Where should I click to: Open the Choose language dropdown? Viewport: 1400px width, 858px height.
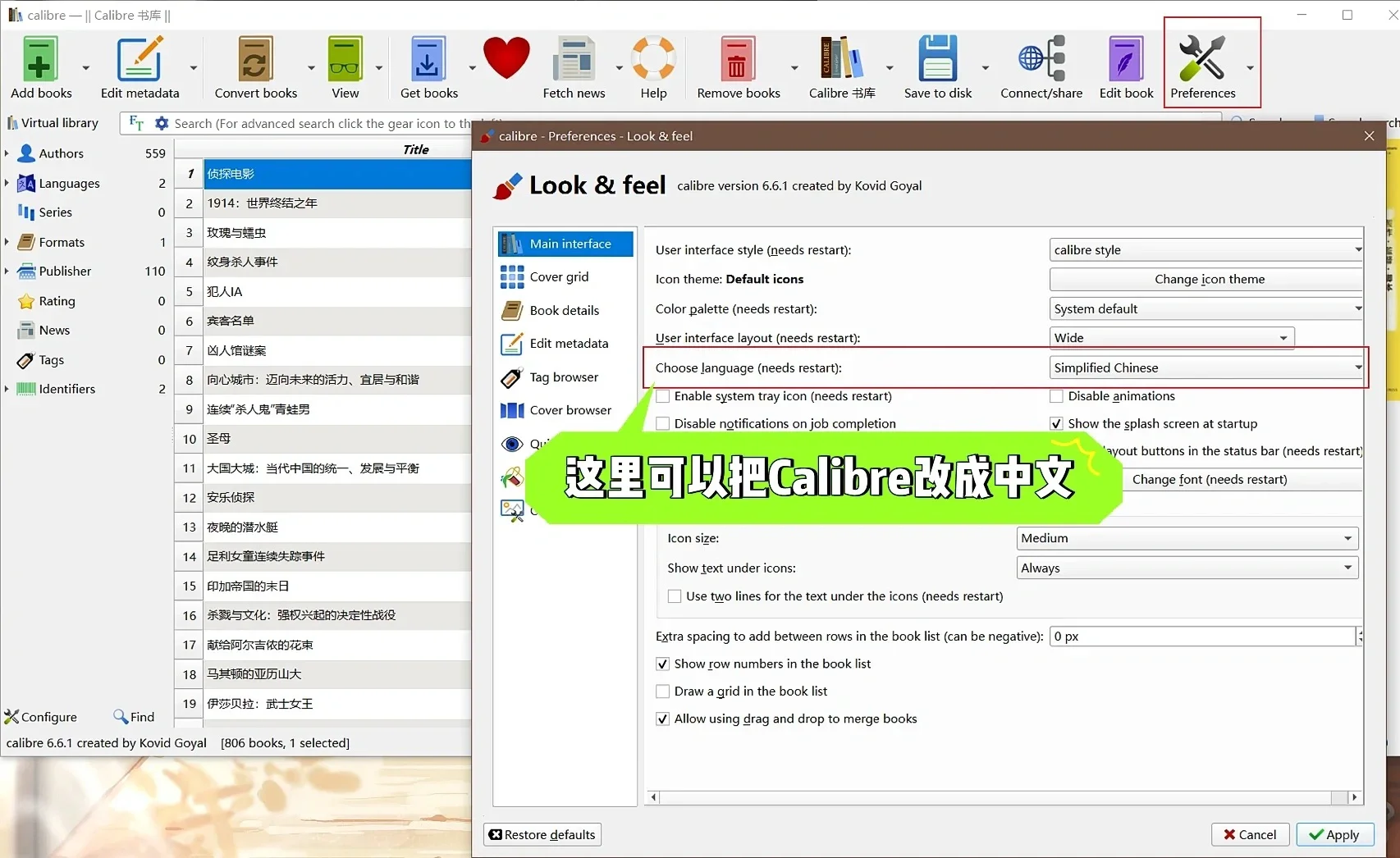point(1206,368)
